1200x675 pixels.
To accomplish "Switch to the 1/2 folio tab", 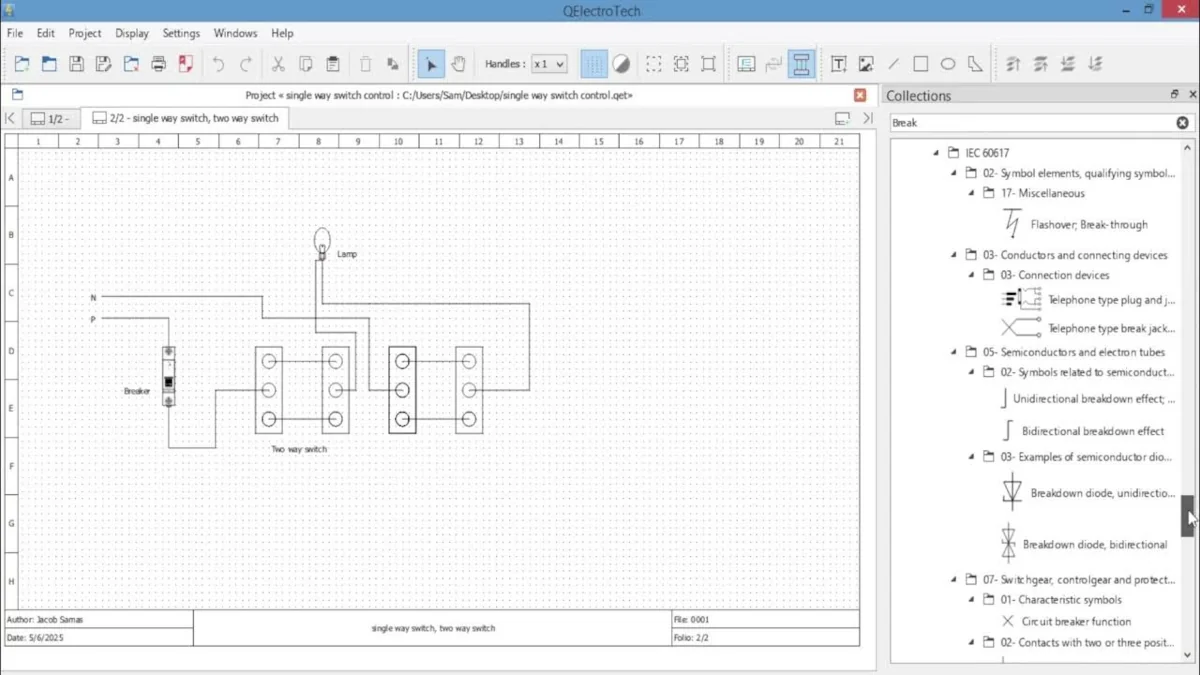I will (x=48, y=119).
